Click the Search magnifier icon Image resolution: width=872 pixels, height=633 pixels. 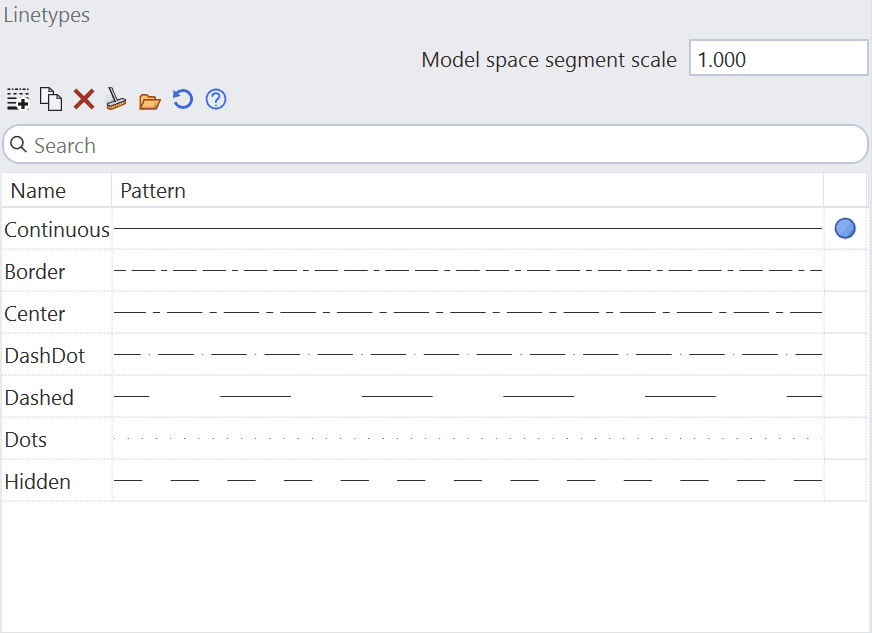[x=18, y=145]
